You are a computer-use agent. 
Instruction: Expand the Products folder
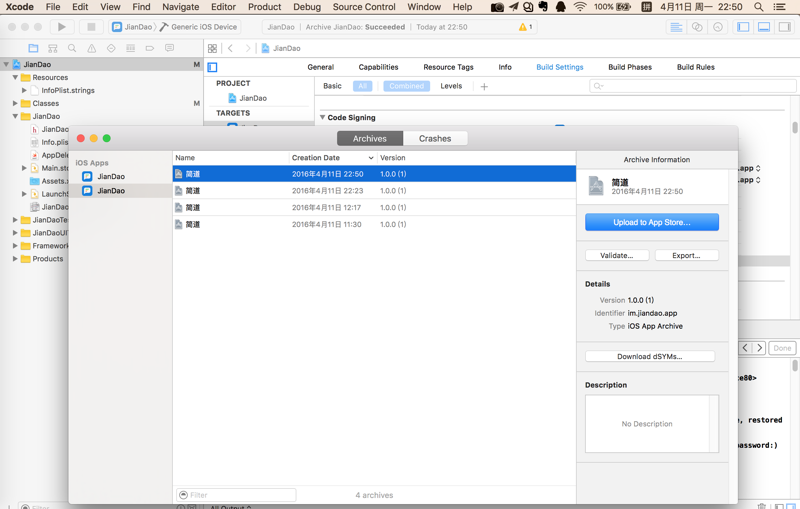pos(15,259)
